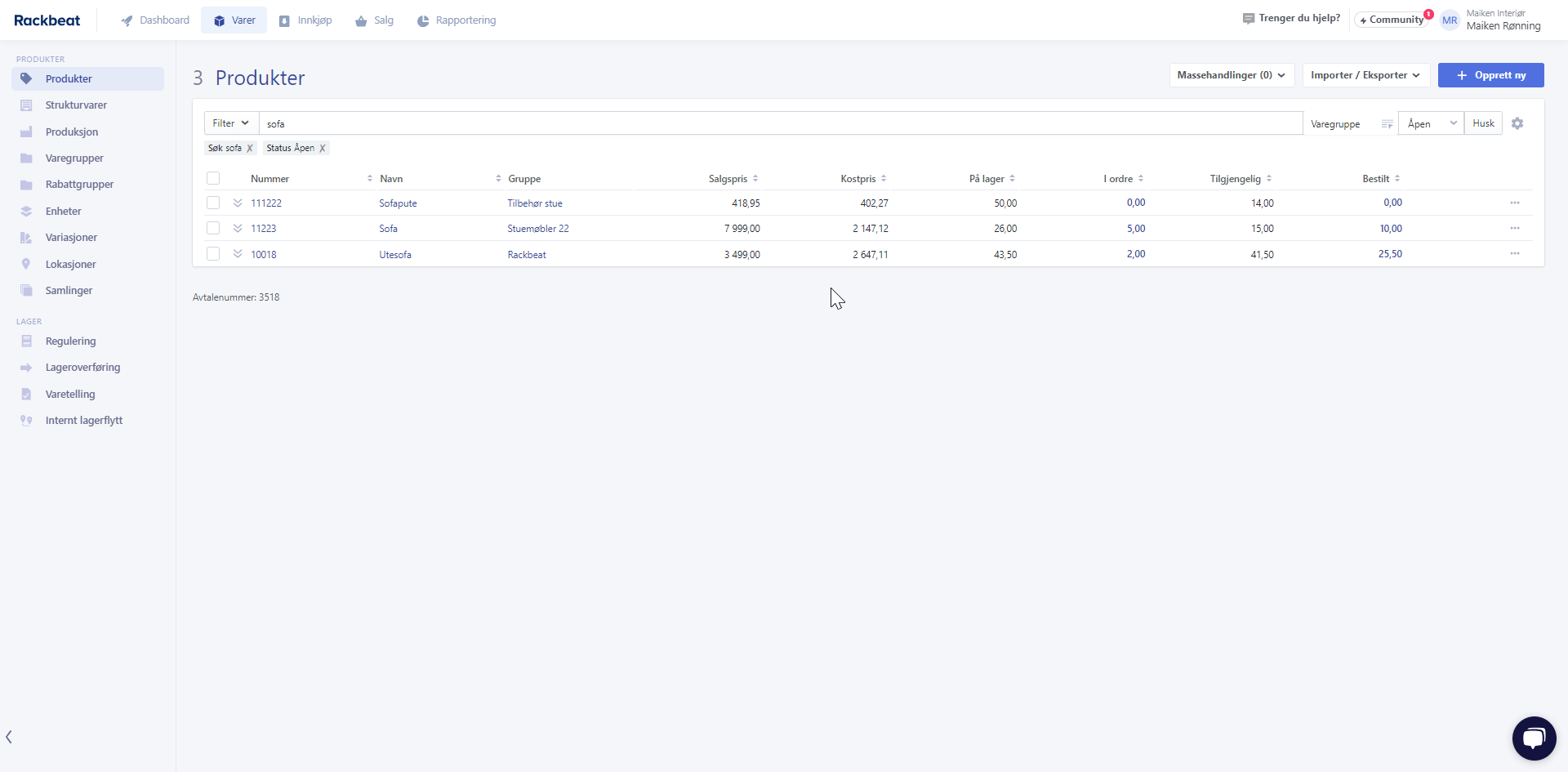Click the Husk button
This screenshot has width=1568, height=772.
tap(1482, 123)
